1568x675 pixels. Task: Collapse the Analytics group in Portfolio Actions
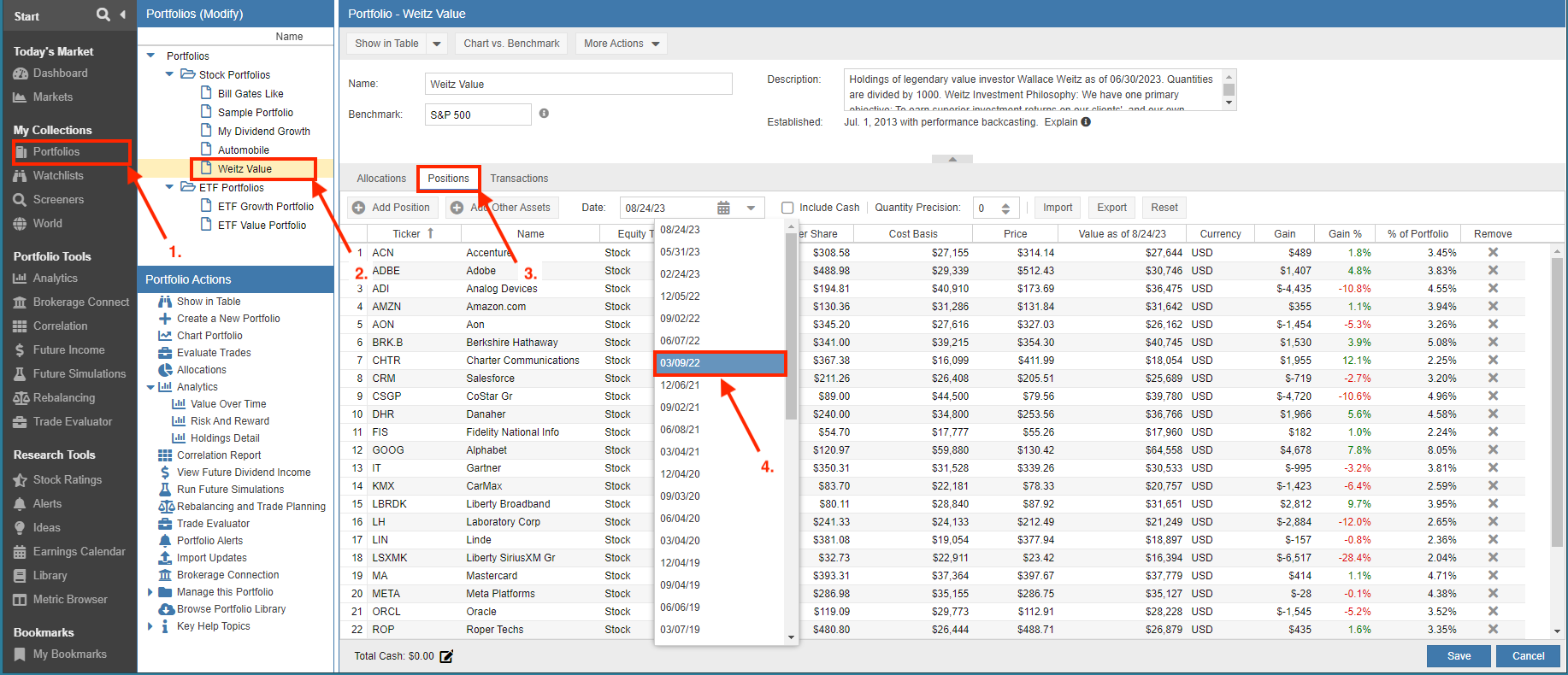click(150, 387)
